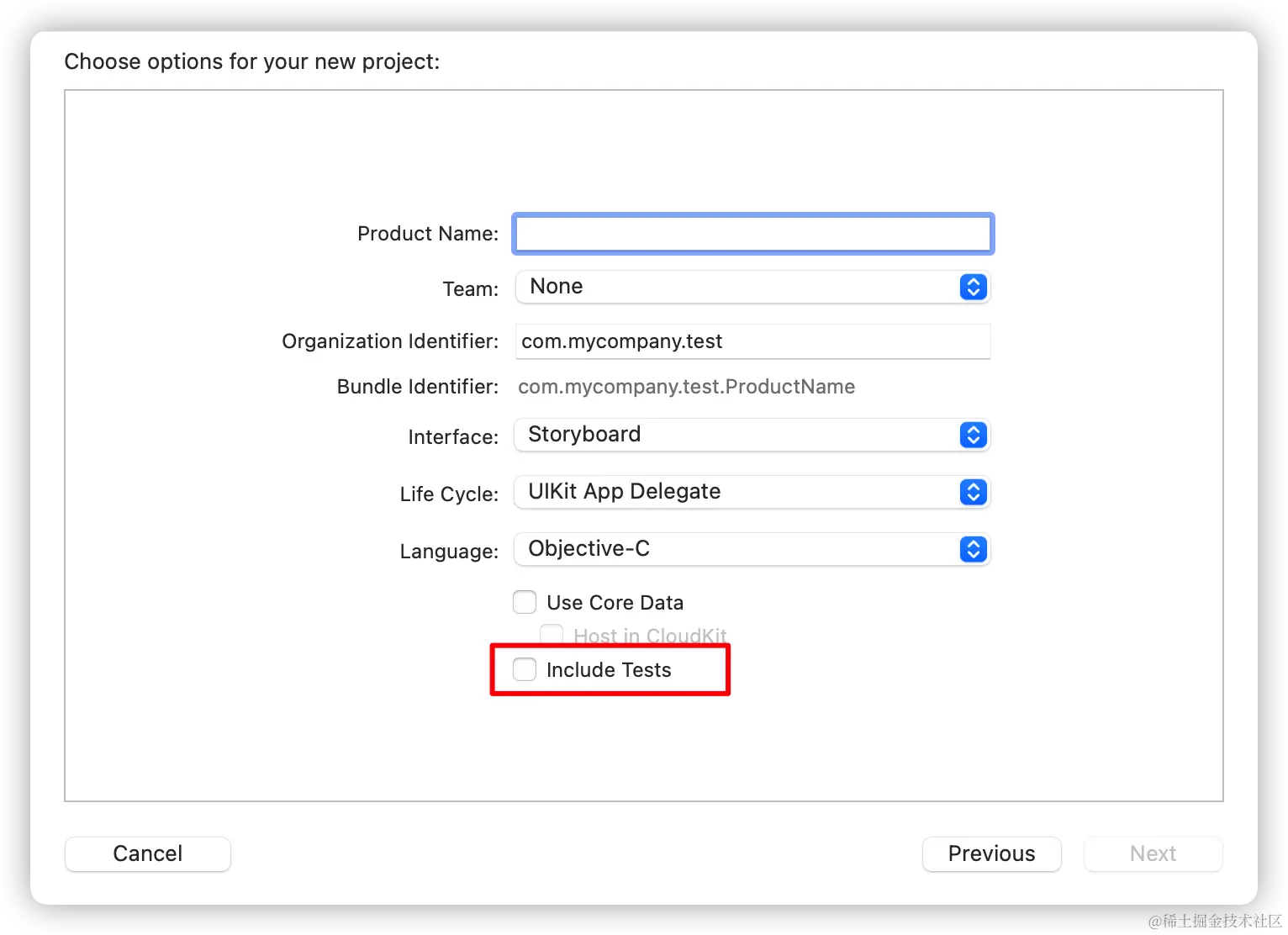
Task: Click the Bundle Identifier value text
Action: 686,387
